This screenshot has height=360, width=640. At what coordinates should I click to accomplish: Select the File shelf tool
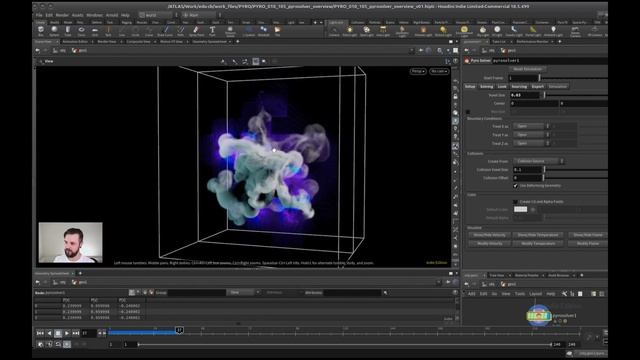278,31
